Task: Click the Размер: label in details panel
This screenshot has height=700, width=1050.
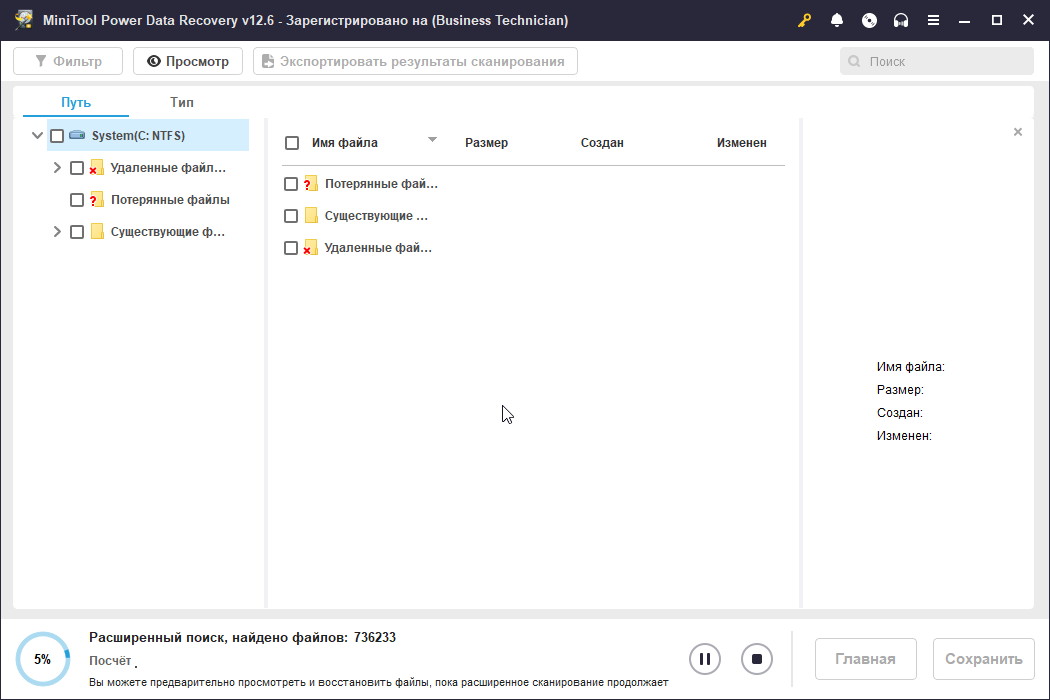Action: point(900,389)
